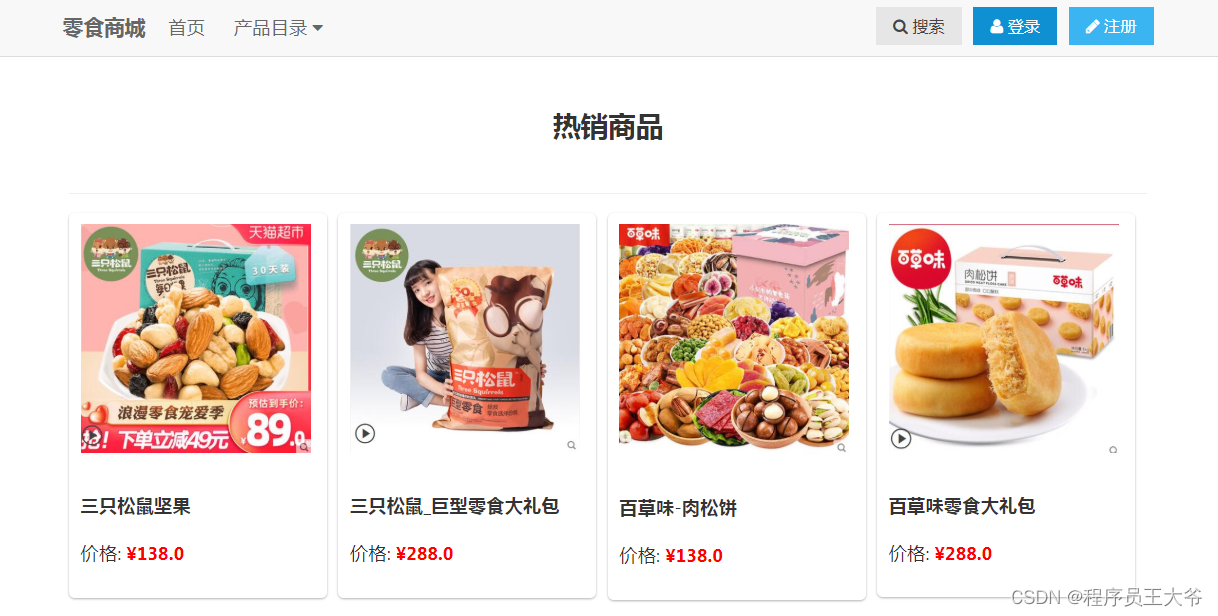Screen dimensions: 1218x616
Task: Click zoom magnifier on 百草味-肉松饼 image
Action: [x=842, y=447]
